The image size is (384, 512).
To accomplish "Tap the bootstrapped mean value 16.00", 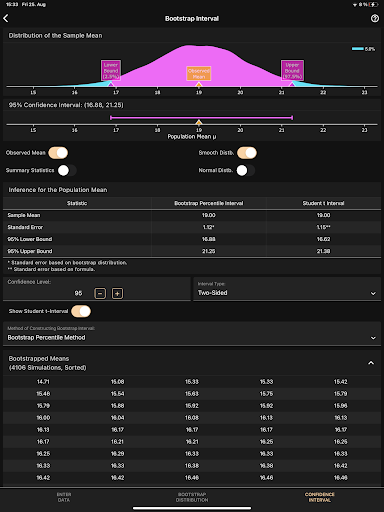I will tap(43, 418).
